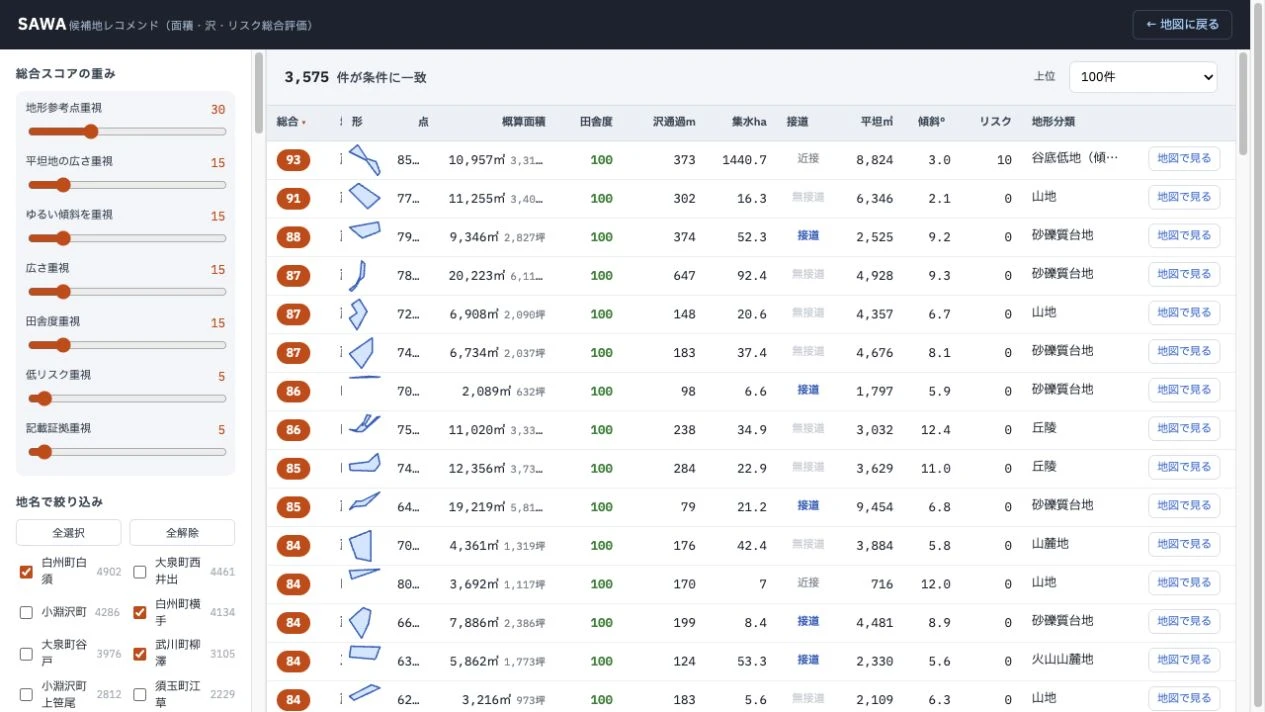Click the 沢通過m column header

tap(674, 122)
